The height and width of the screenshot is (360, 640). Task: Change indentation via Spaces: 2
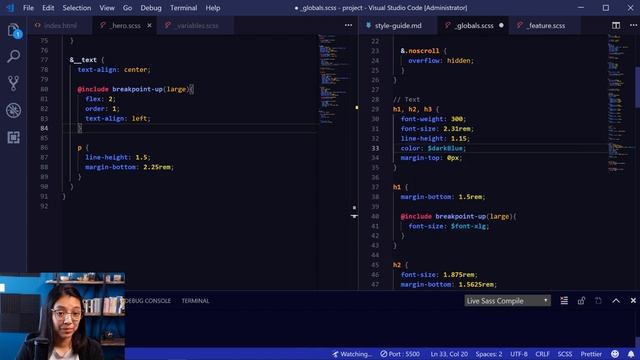489,354
